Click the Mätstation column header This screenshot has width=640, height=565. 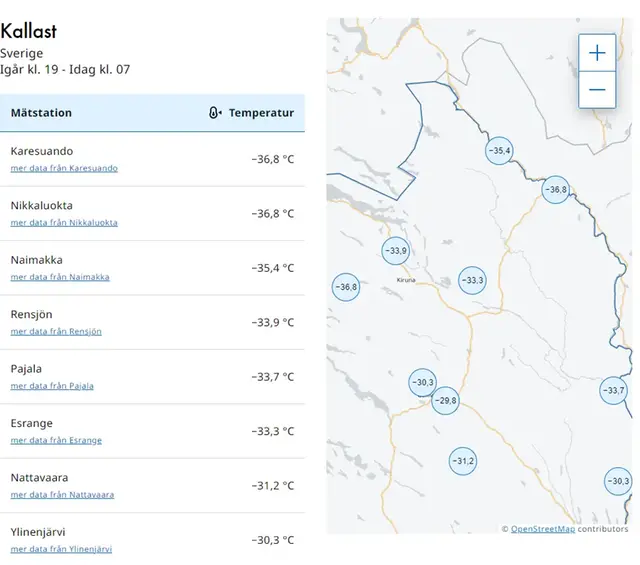coord(41,113)
